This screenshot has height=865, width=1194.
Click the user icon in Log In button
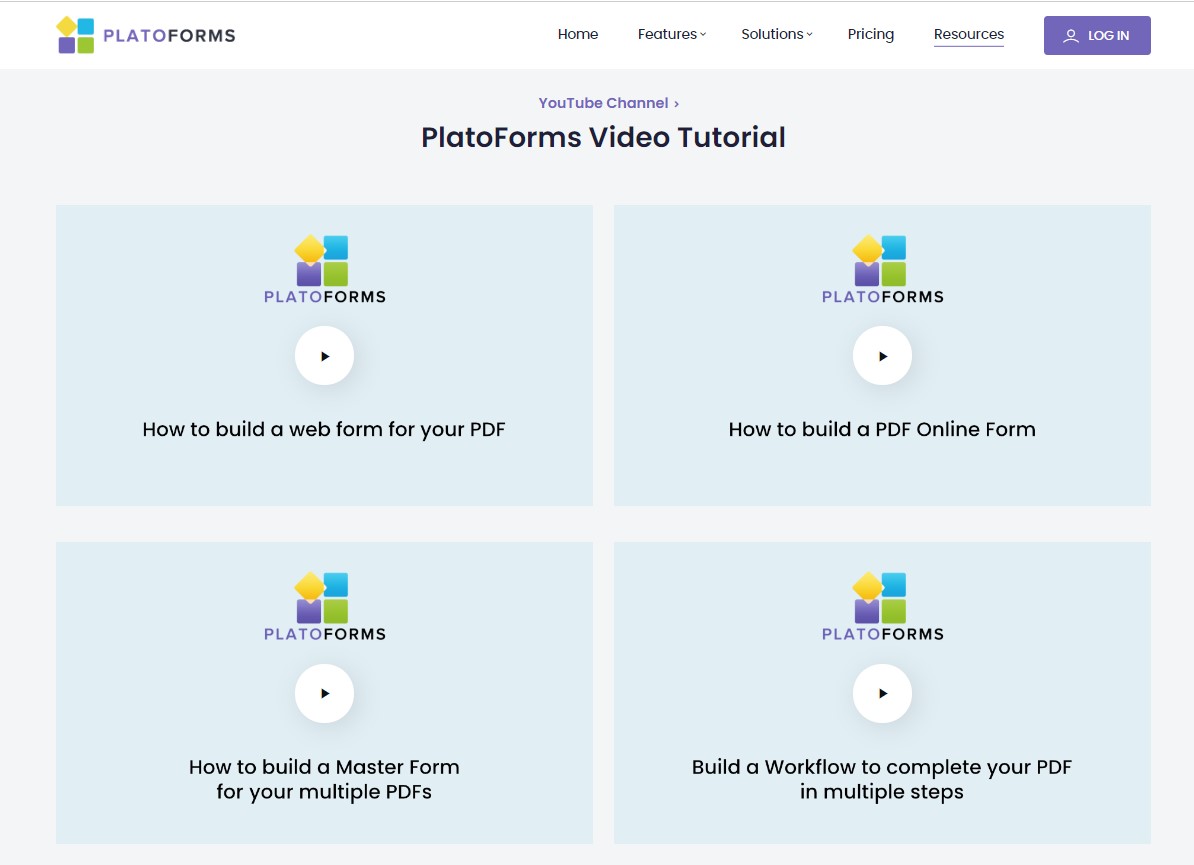point(1071,36)
